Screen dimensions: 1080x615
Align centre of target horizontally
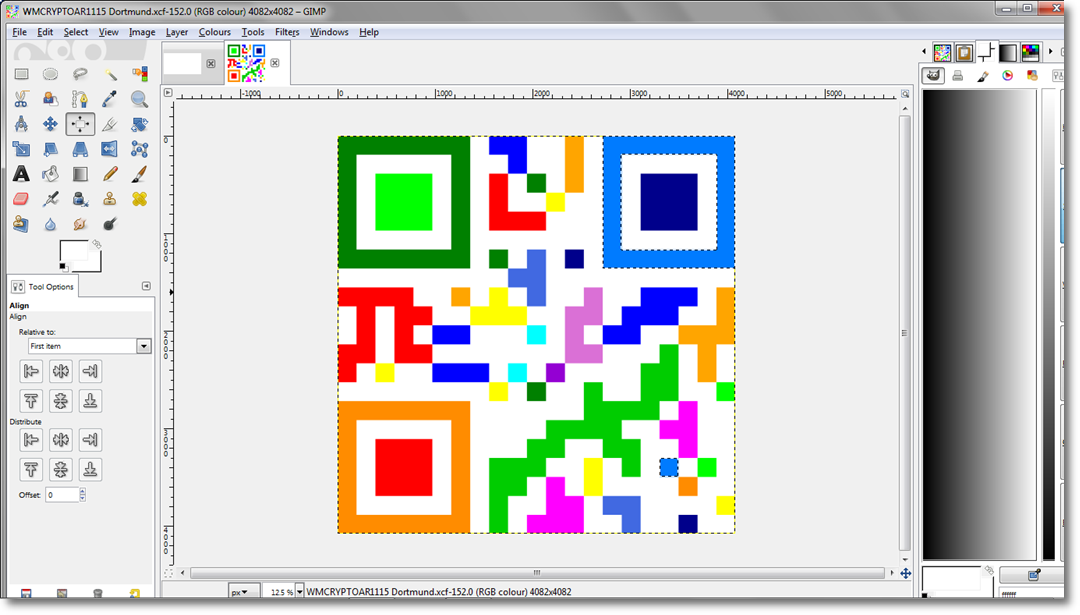click(x=61, y=372)
